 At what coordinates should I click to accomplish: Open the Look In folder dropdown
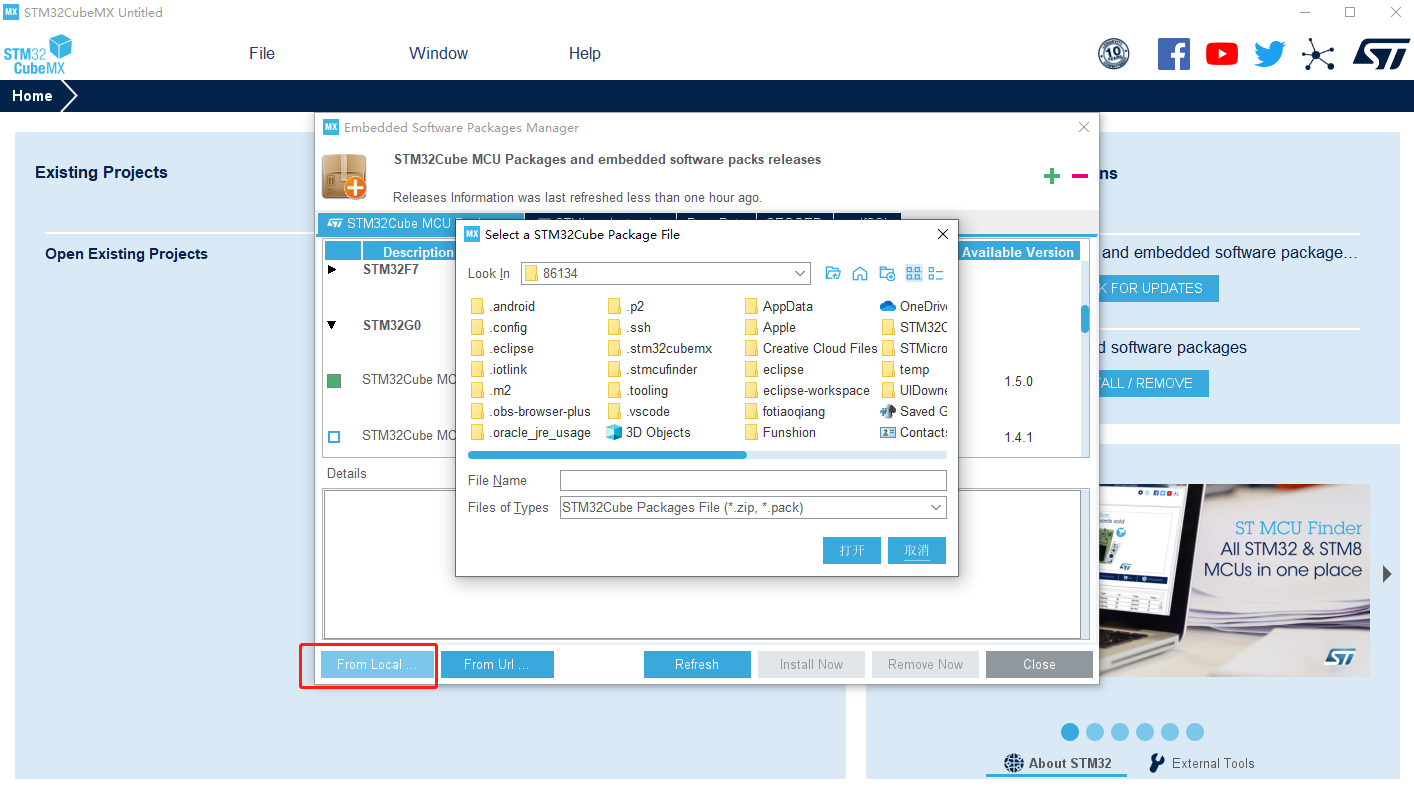pos(800,273)
